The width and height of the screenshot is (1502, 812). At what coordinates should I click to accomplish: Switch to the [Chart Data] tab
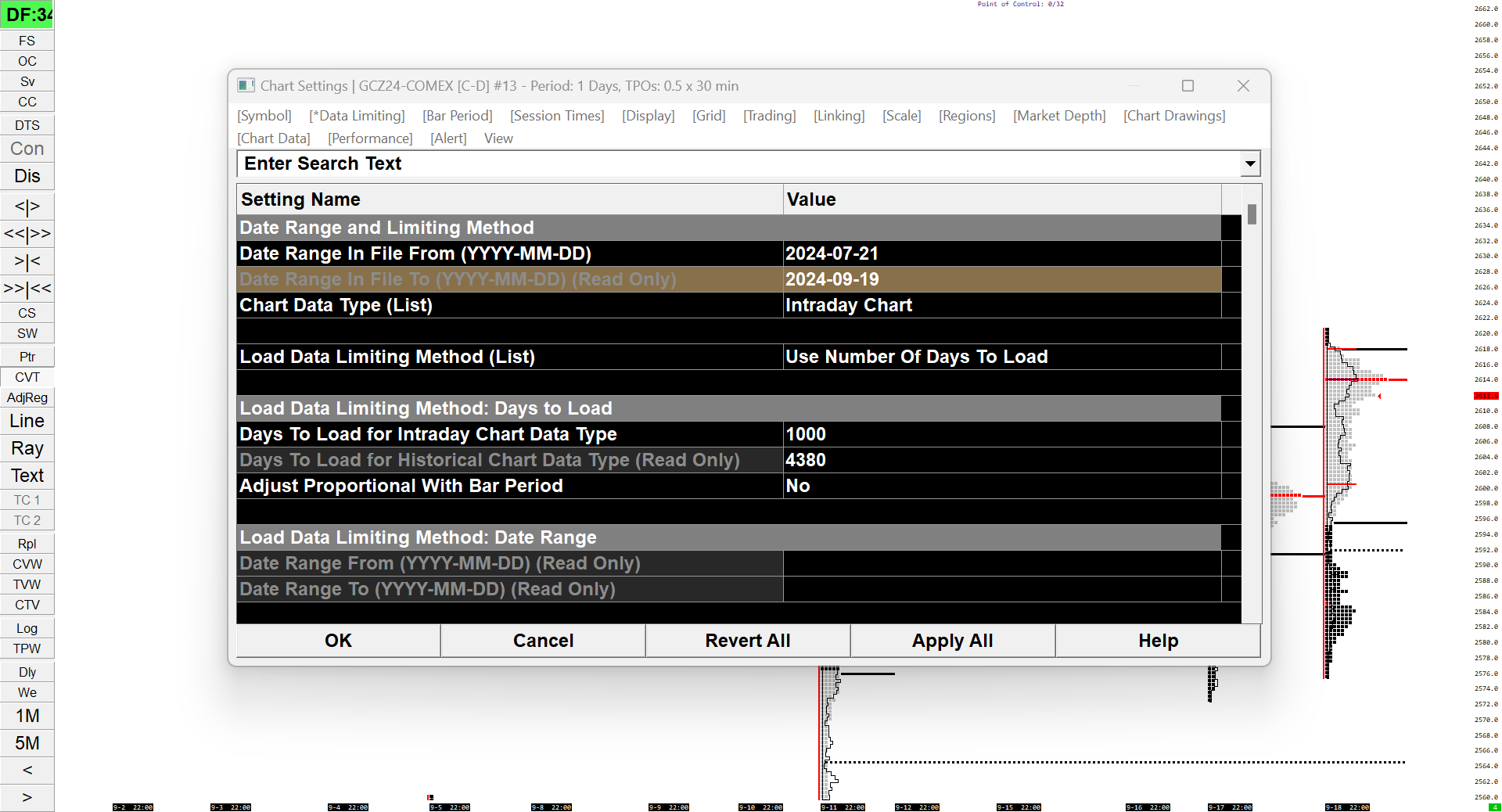point(274,138)
